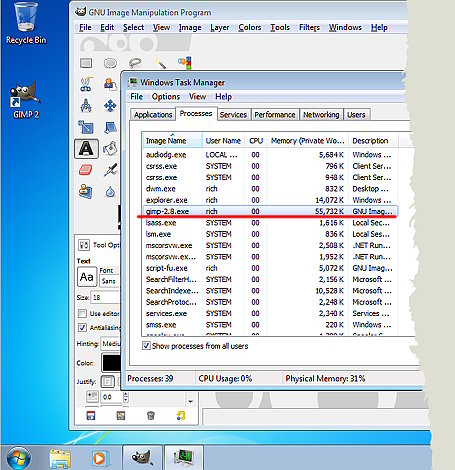The height and width of the screenshot is (470, 455).
Task: Open the Image menu in GIMP
Action: 190,27
